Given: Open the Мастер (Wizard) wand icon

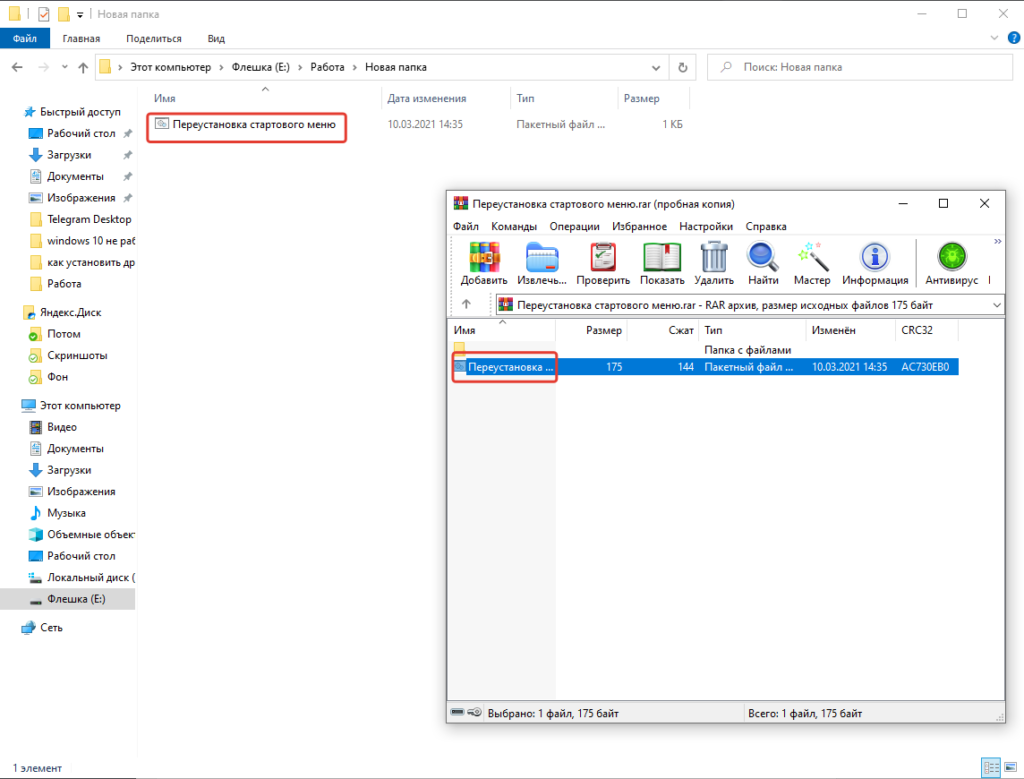Looking at the screenshot, I should tap(812, 262).
